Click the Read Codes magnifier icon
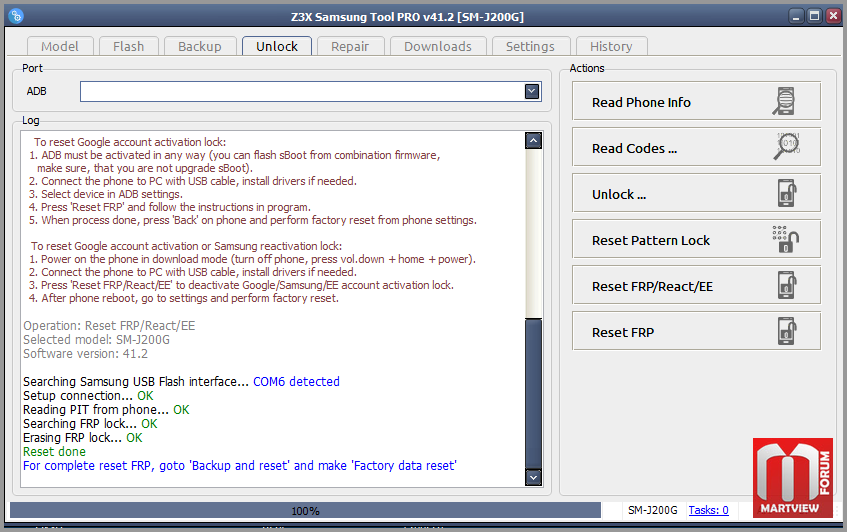Screen dimensions: 847x532 pyautogui.click(x=786, y=146)
